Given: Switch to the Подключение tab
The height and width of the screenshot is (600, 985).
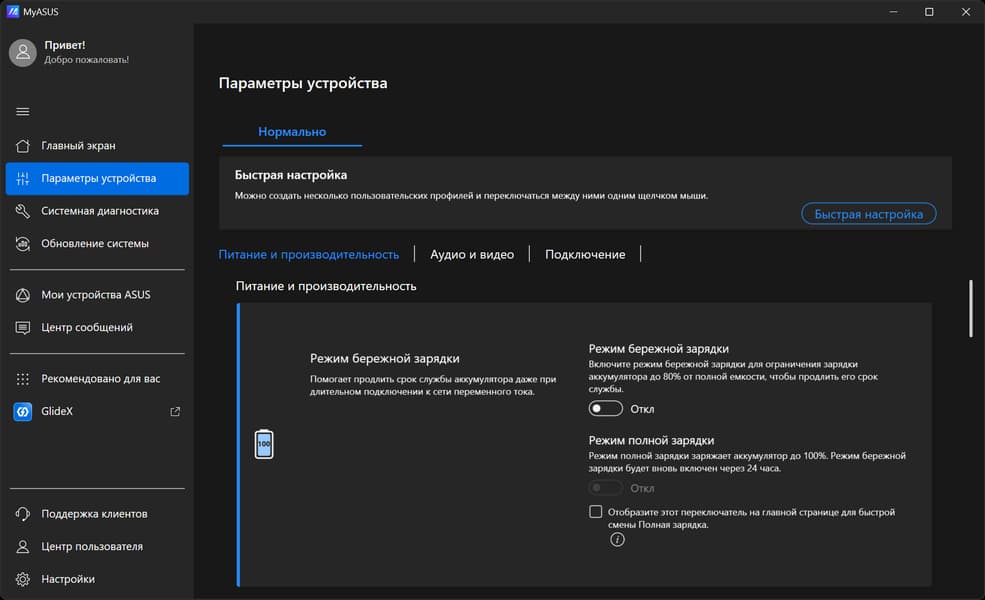Looking at the screenshot, I should pos(585,255).
